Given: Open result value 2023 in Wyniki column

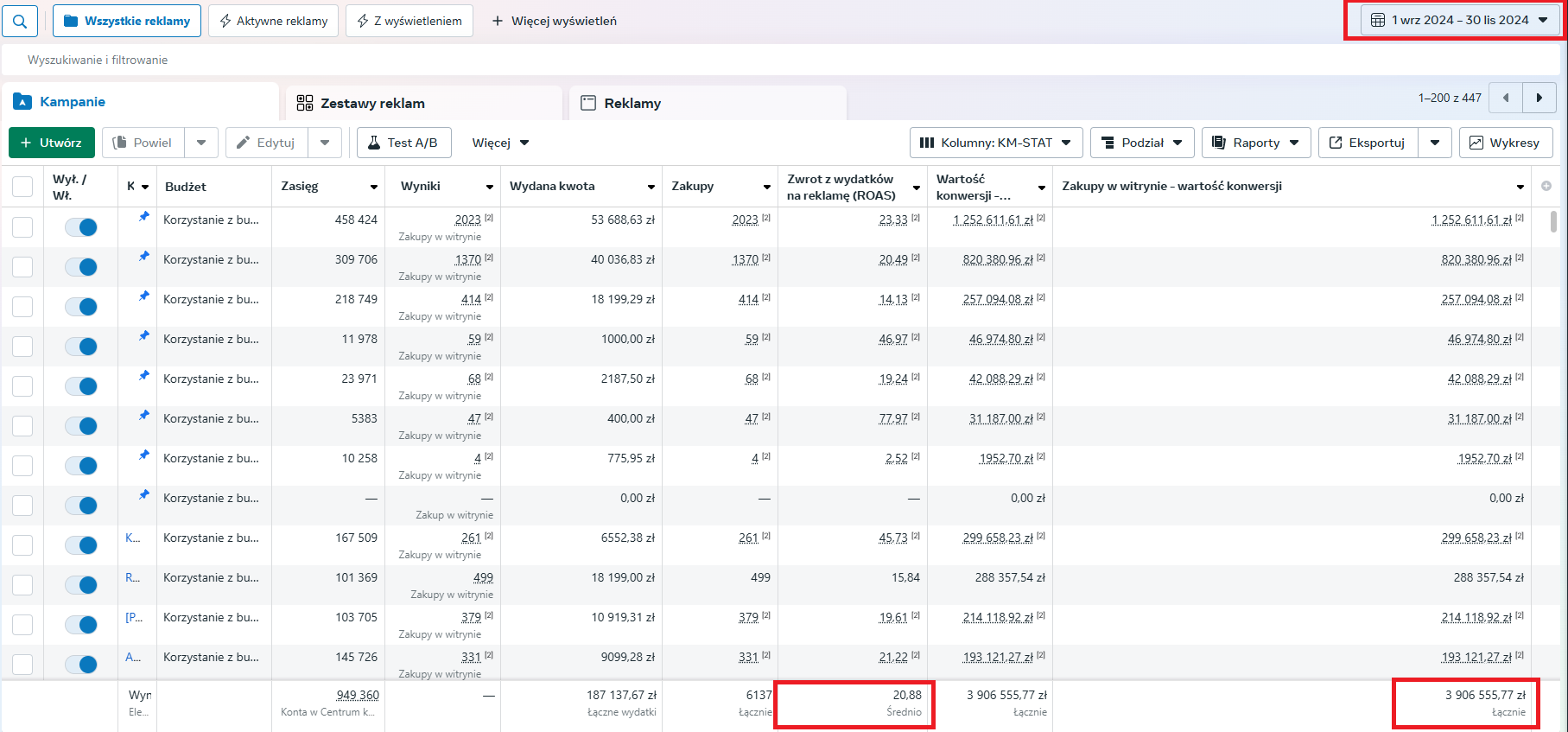Looking at the screenshot, I should tap(467, 220).
